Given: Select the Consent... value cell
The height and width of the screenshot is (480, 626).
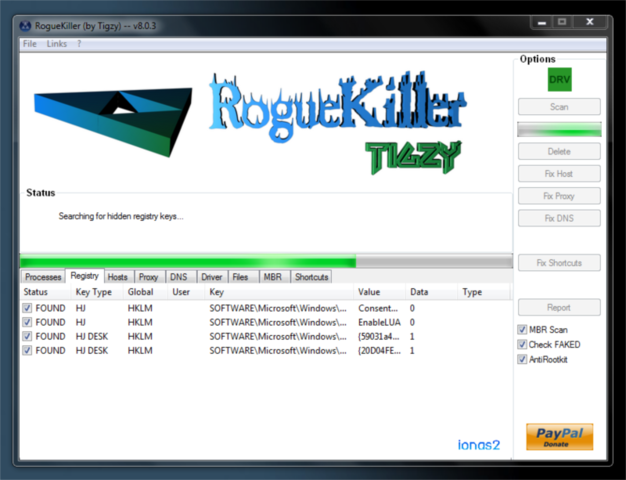Looking at the screenshot, I should (378, 308).
